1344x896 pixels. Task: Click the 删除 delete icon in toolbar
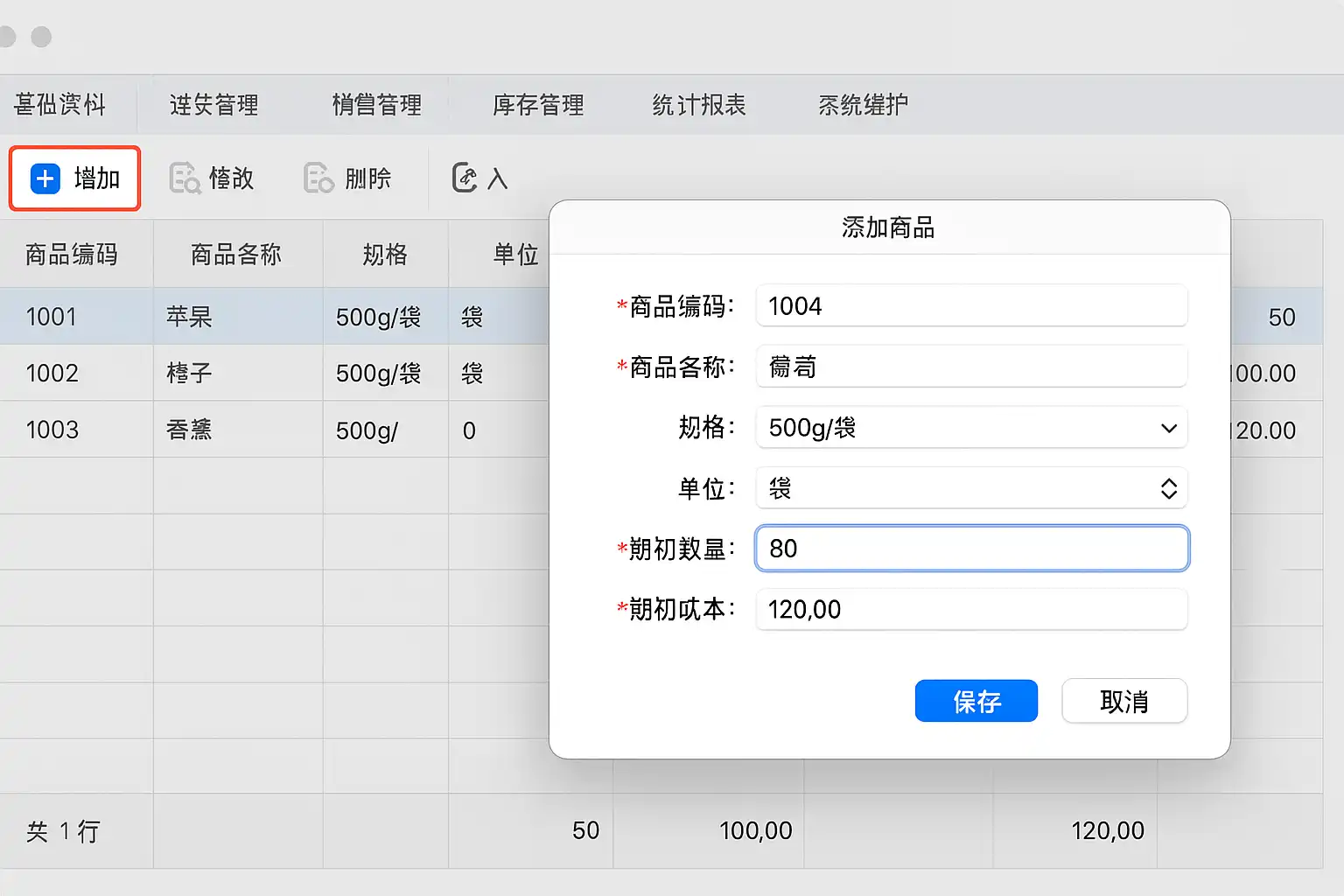coord(318,178)
